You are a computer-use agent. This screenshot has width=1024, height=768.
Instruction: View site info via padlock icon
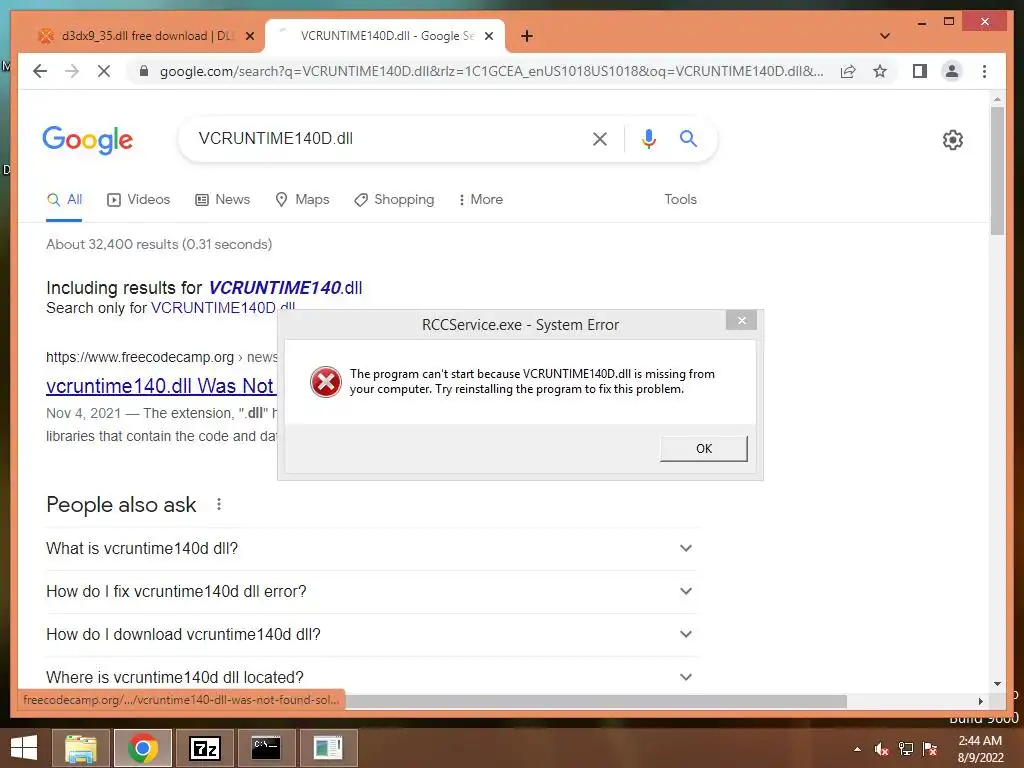(144, 71)
